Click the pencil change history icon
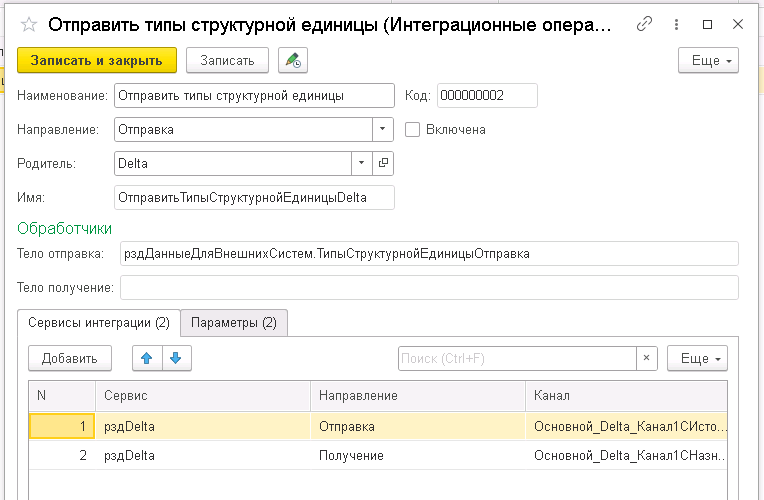764x500 pixels. pyautogui.click(x=293, y=61)
